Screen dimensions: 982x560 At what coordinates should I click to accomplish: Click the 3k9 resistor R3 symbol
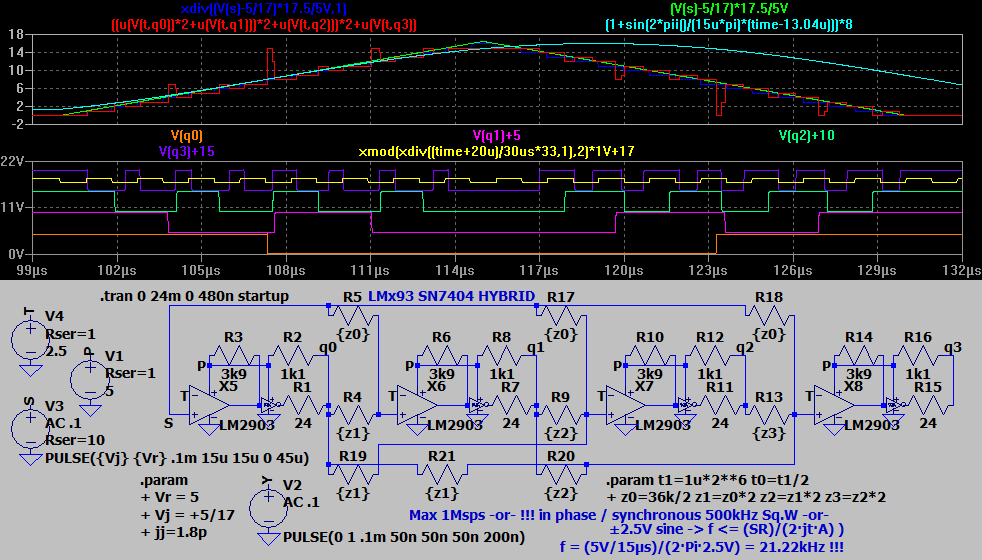234,355
